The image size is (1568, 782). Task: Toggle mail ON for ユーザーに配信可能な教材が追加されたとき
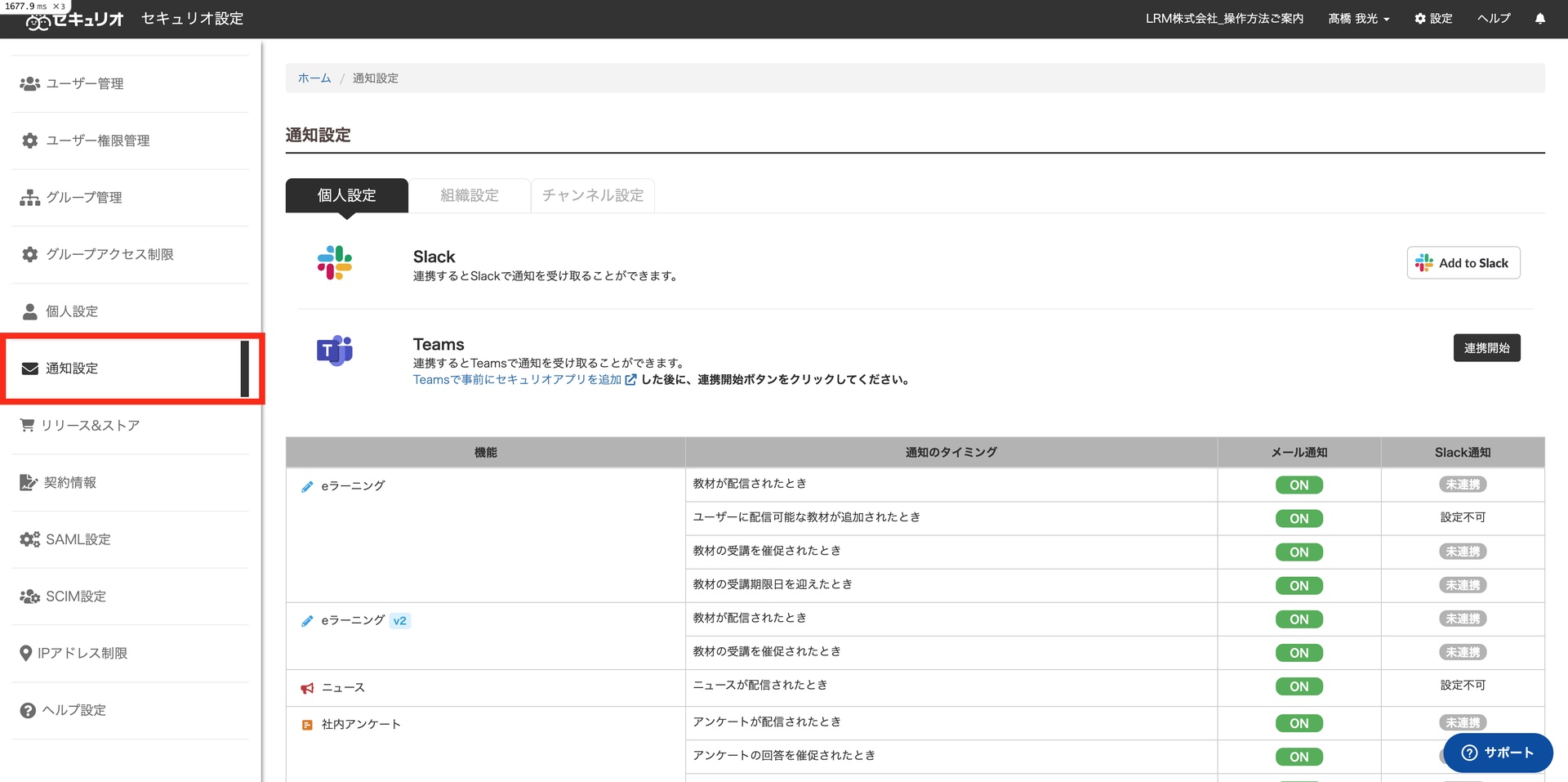pos(1299,519)
